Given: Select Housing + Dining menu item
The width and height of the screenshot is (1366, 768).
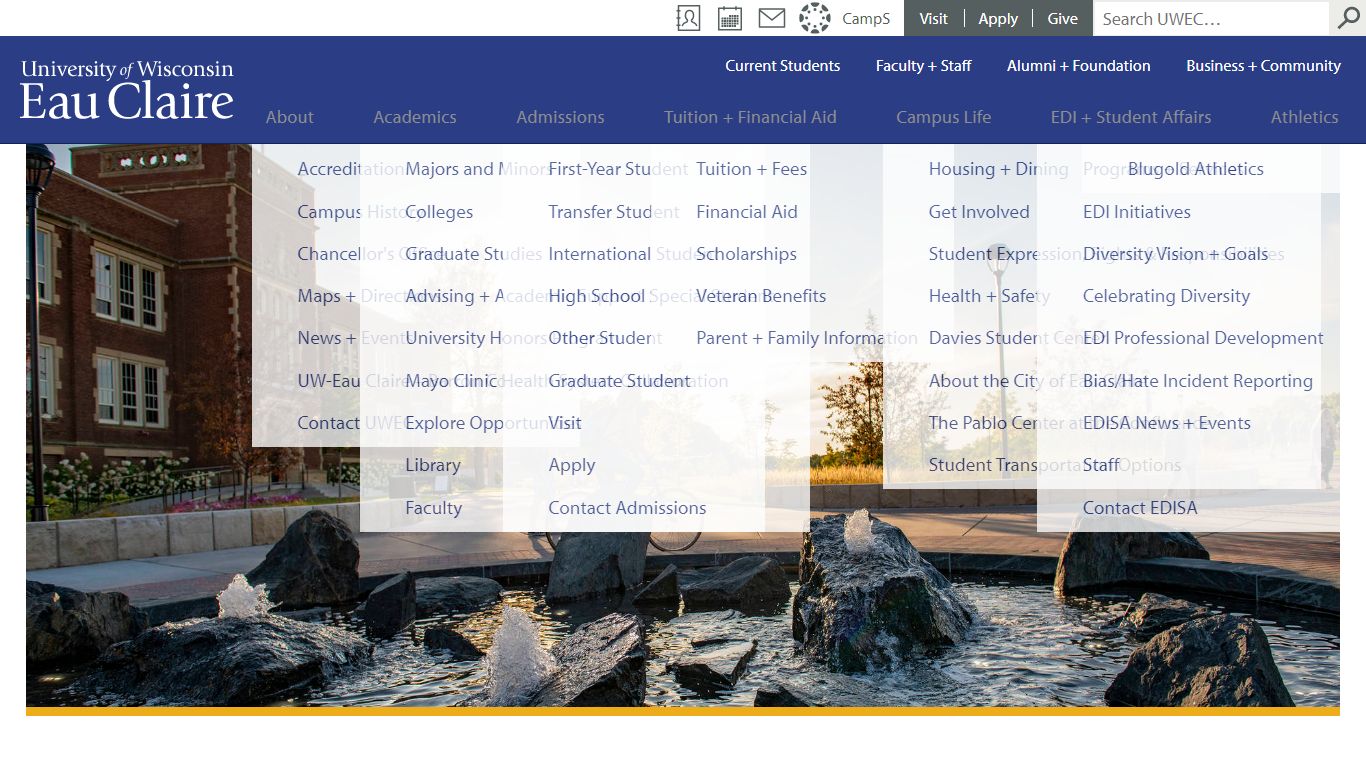Looking at the screenshot, I should (x=999, y=169).
